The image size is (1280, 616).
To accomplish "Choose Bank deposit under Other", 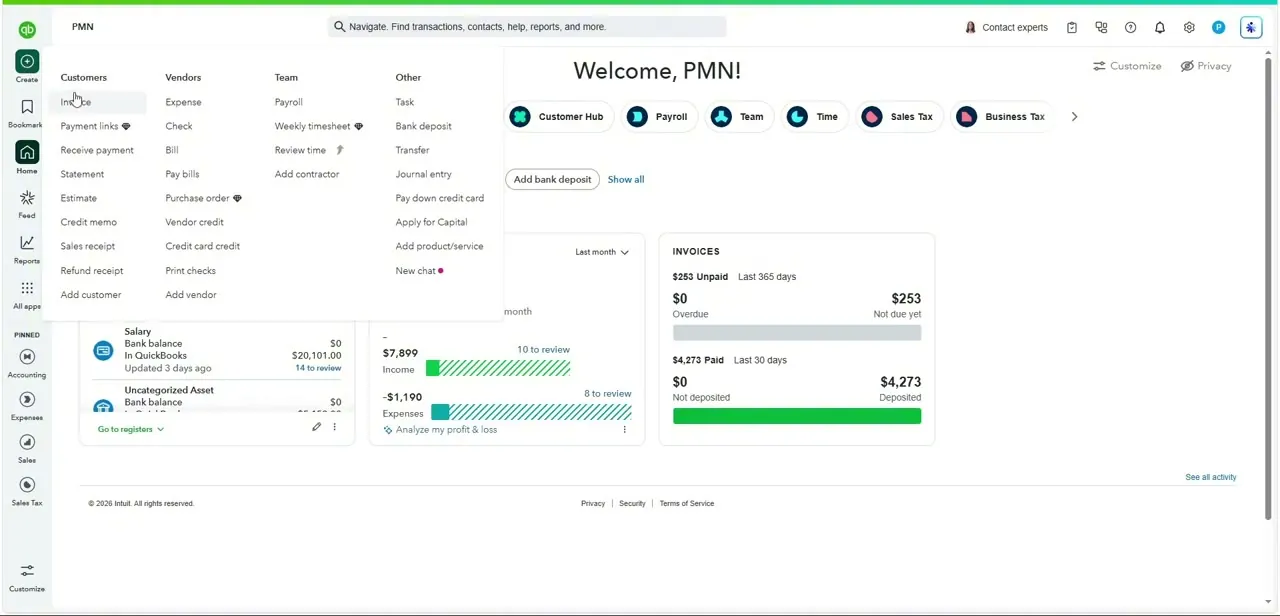I will (423, 126).
